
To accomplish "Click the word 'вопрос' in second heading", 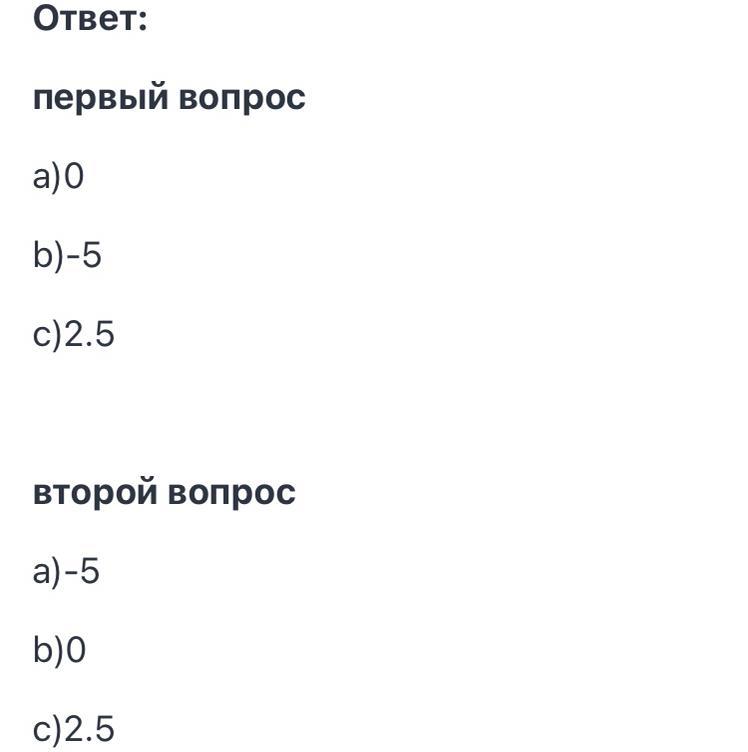I will pos(232,495).
